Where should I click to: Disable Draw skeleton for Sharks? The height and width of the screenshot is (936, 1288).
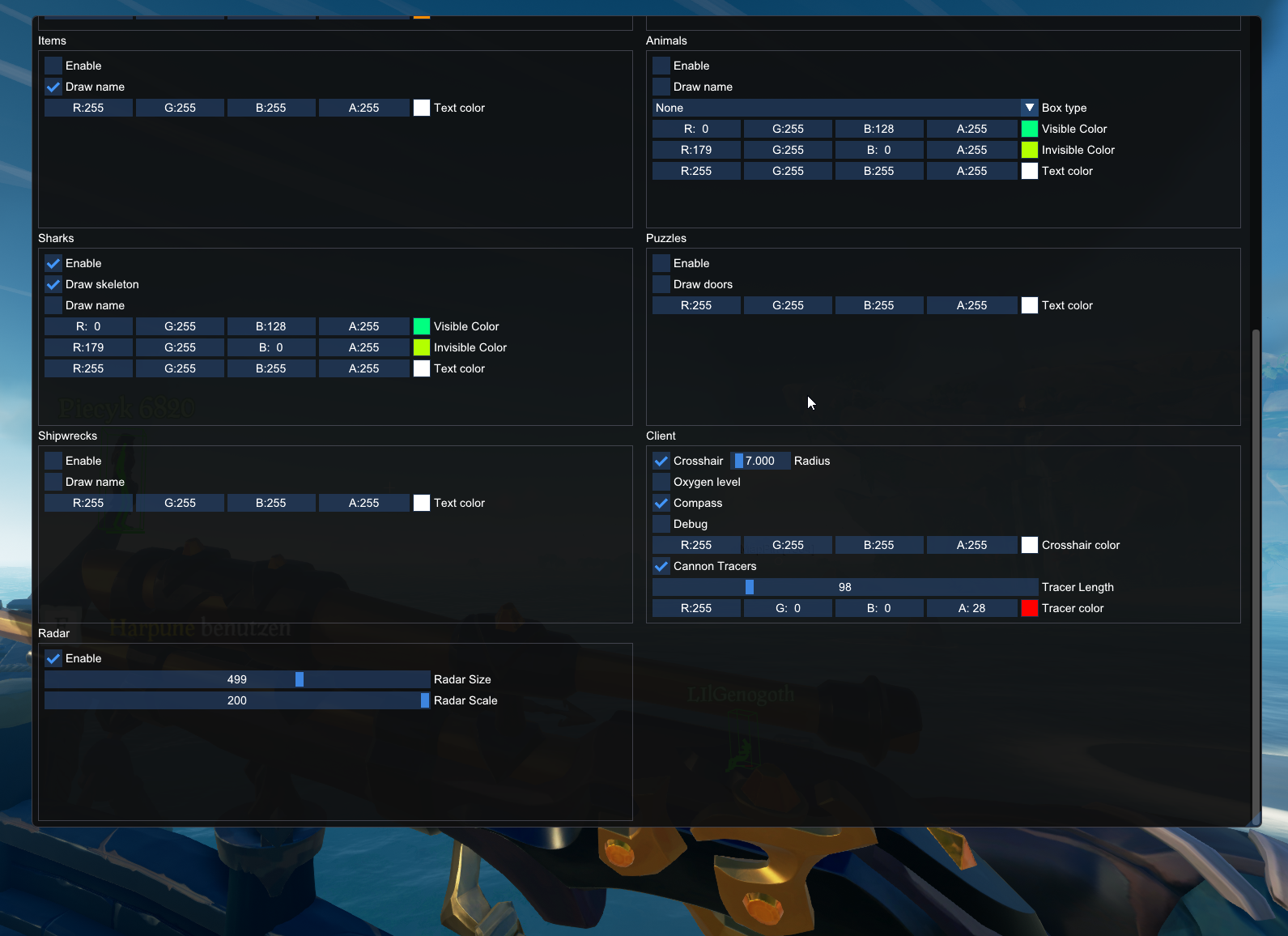(x=53, y=284)
